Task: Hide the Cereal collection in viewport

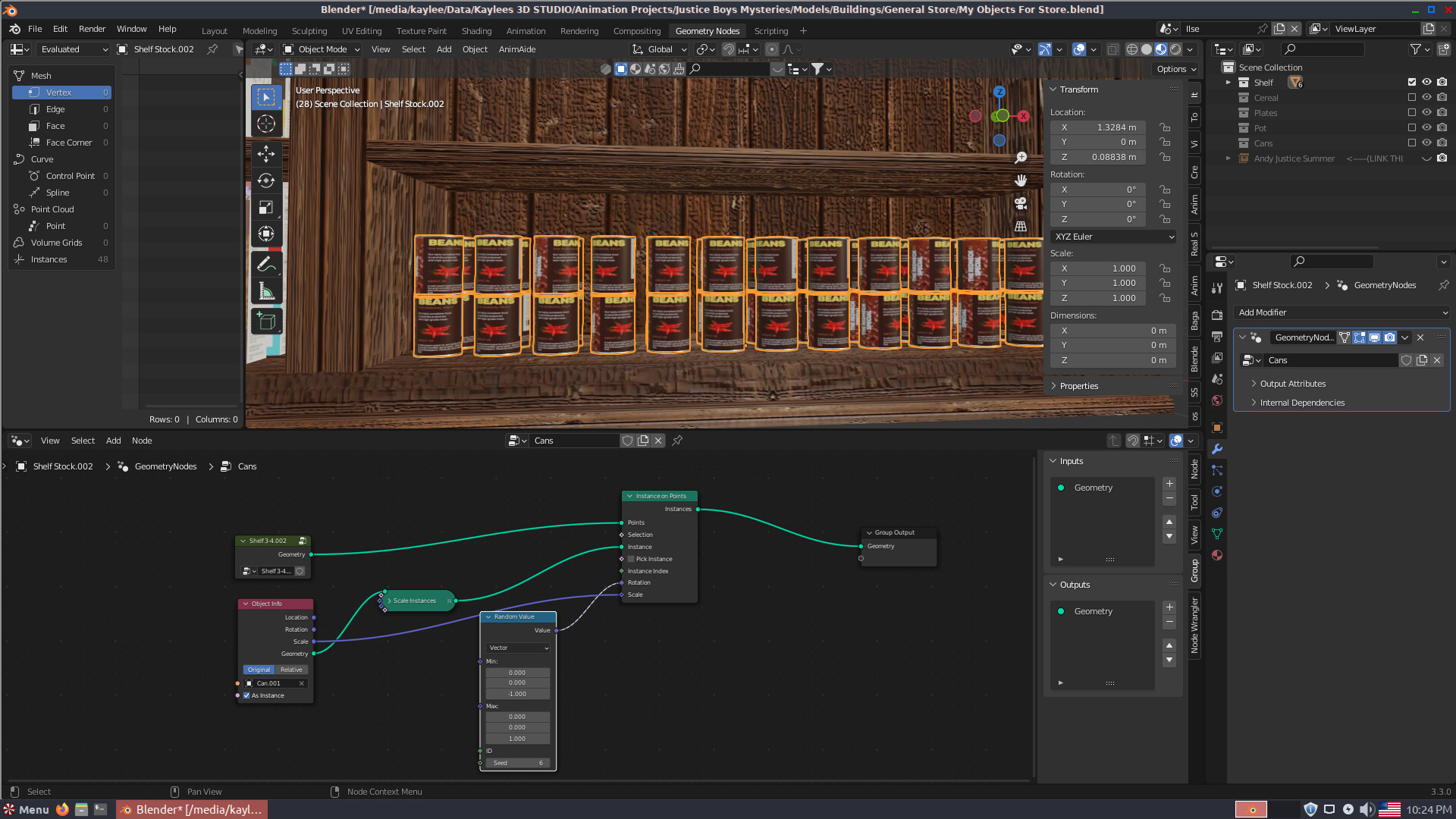Action: tap(1426, 98)
